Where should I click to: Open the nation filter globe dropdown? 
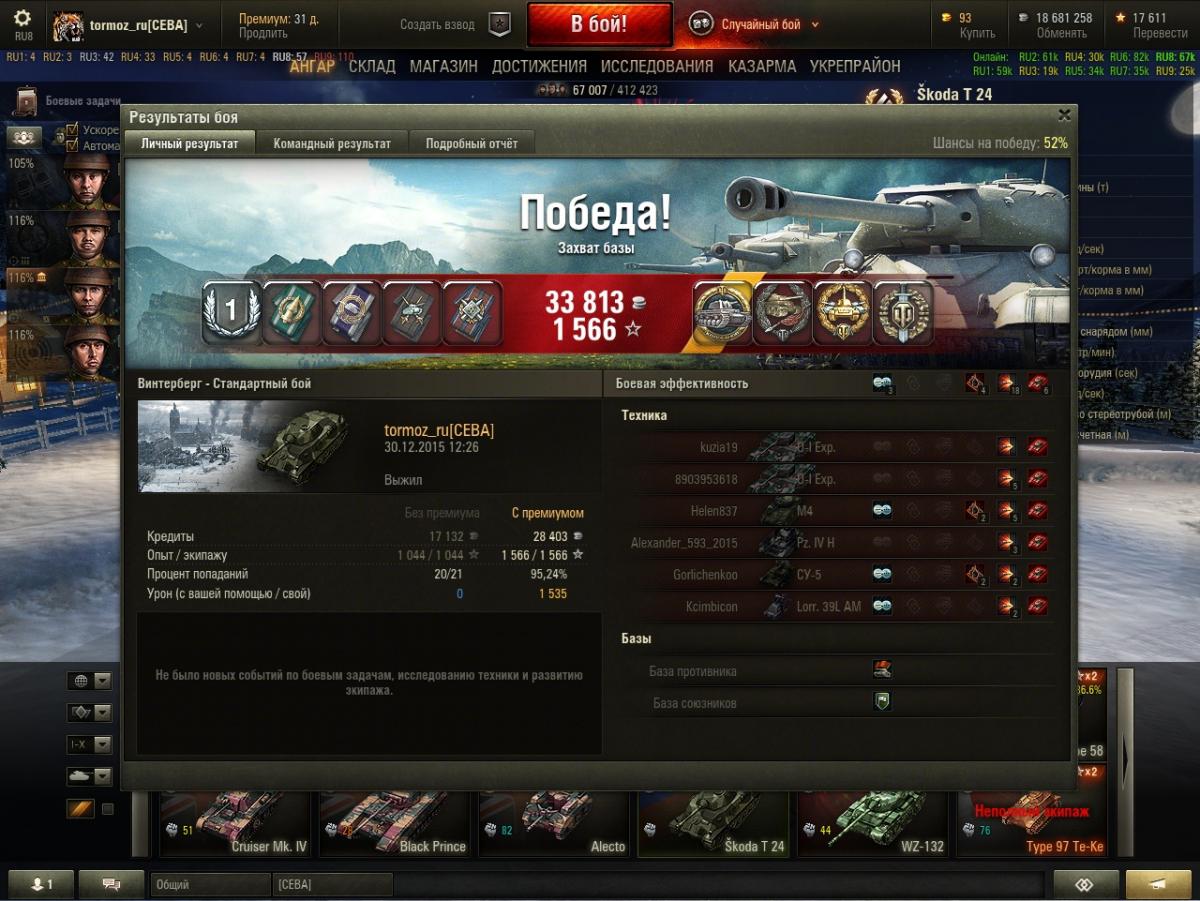coord(89,681)
